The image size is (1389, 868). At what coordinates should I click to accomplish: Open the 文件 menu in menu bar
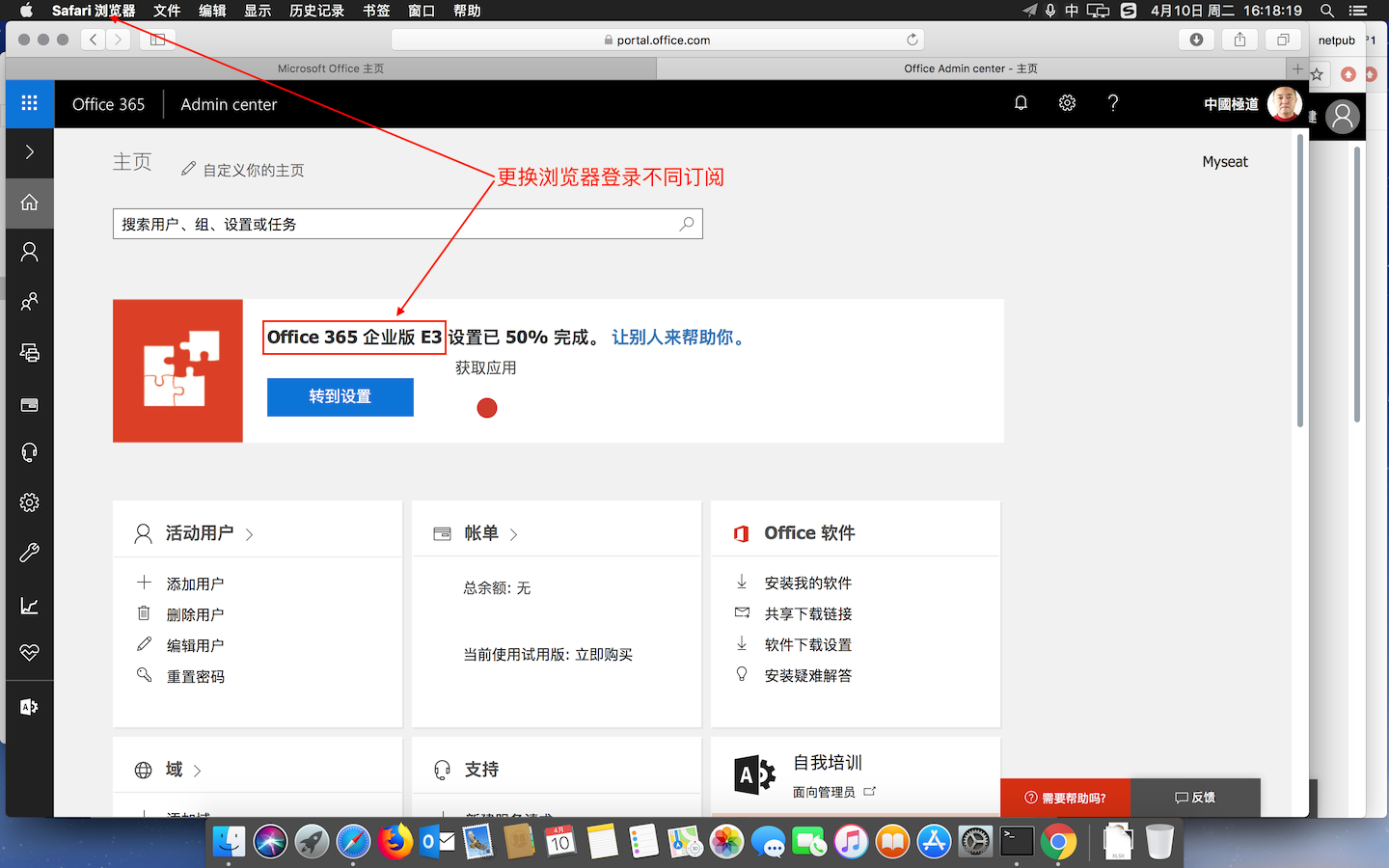click(167, 11)
